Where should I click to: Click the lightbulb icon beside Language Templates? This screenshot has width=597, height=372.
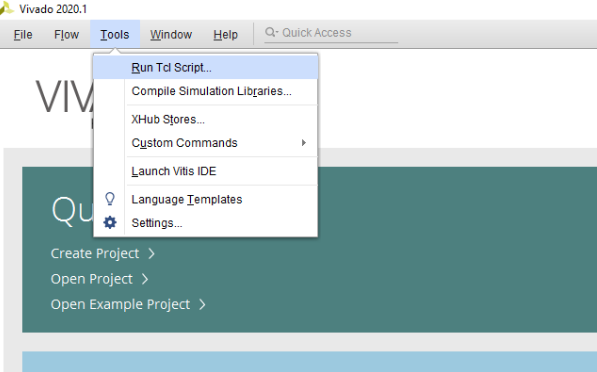[110, 199]
